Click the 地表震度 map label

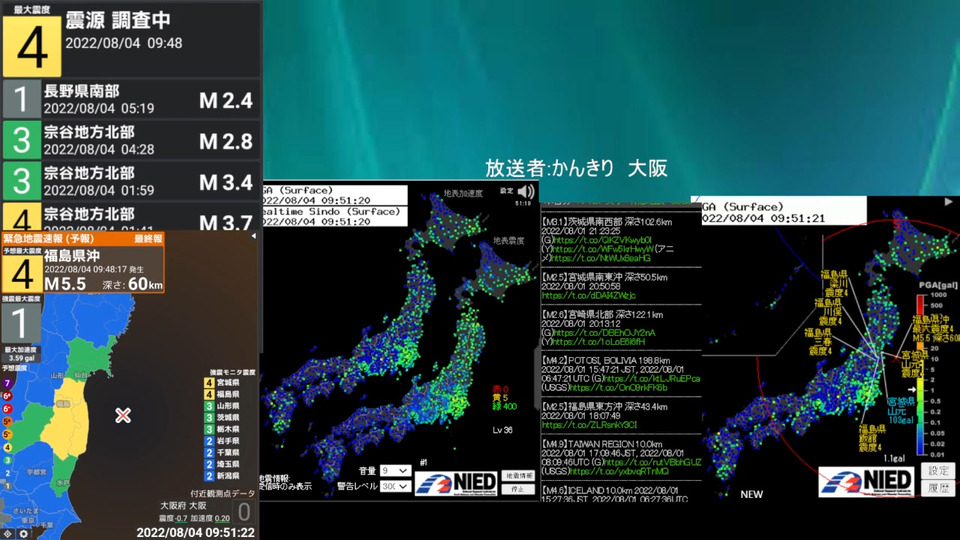pos(509,241)
